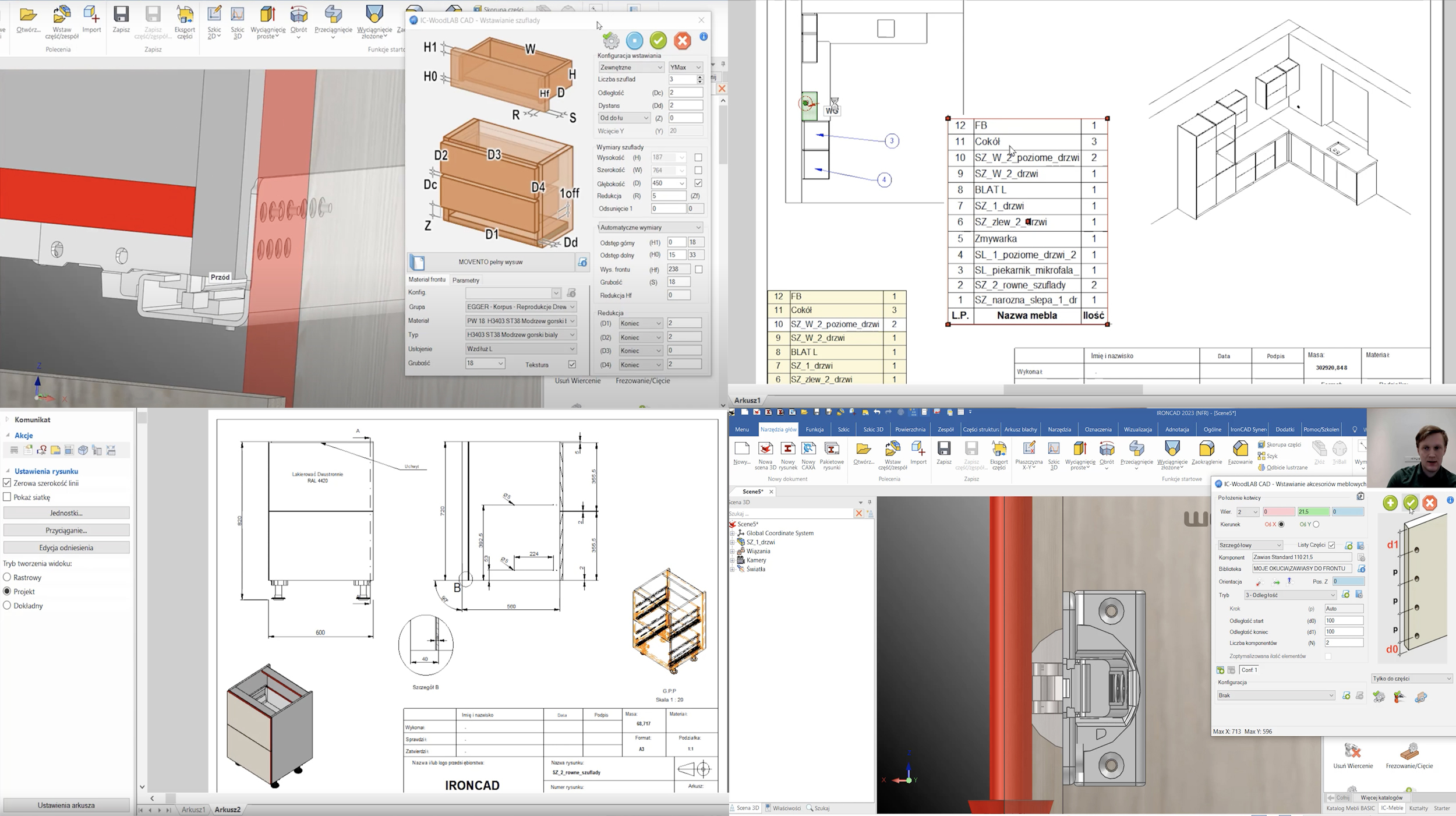Toggle Wysokość (H) lock checkbox
Viewport: 1456px width, 816px height.
[x=698, y=158]
